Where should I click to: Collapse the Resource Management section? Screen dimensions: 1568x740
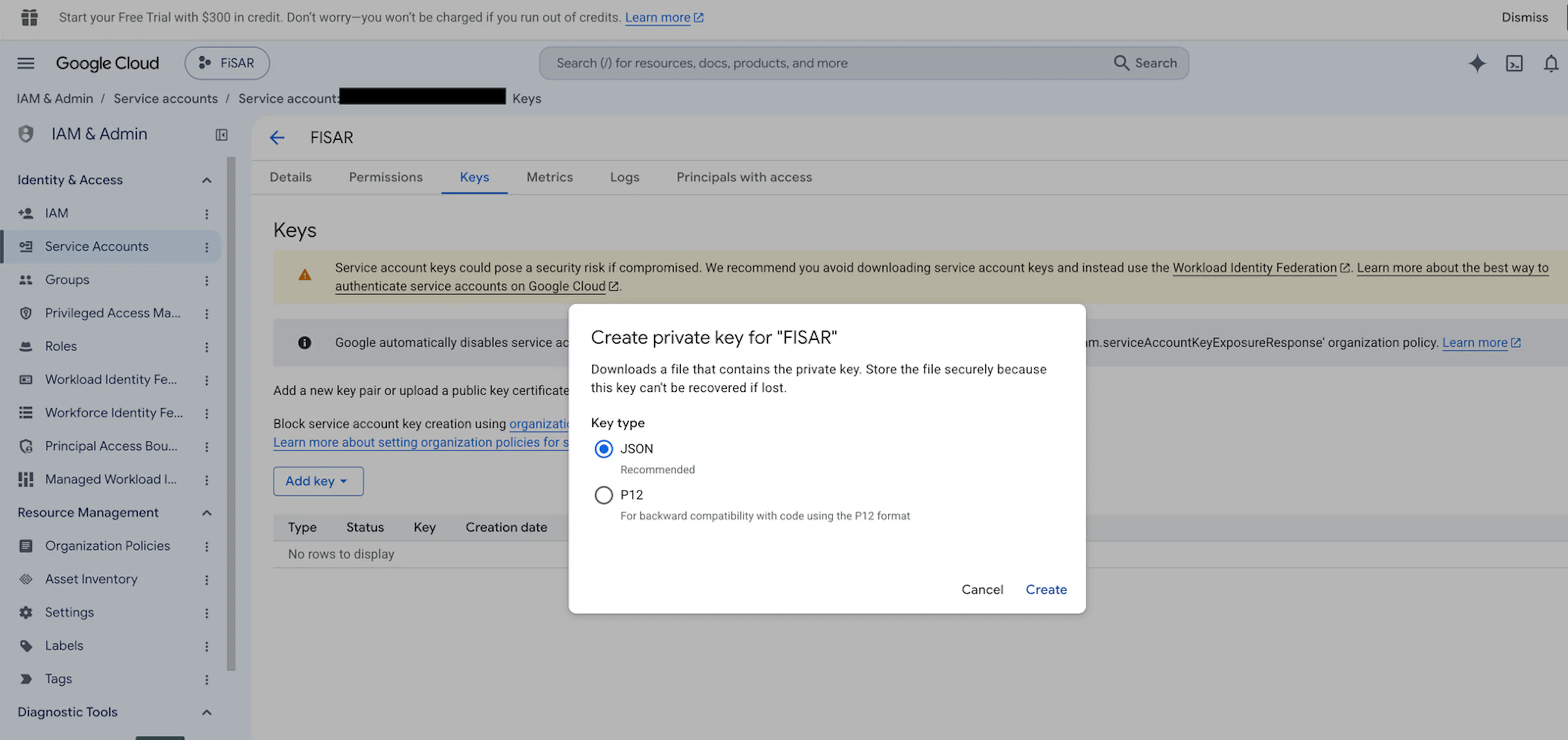click(206, 513)
